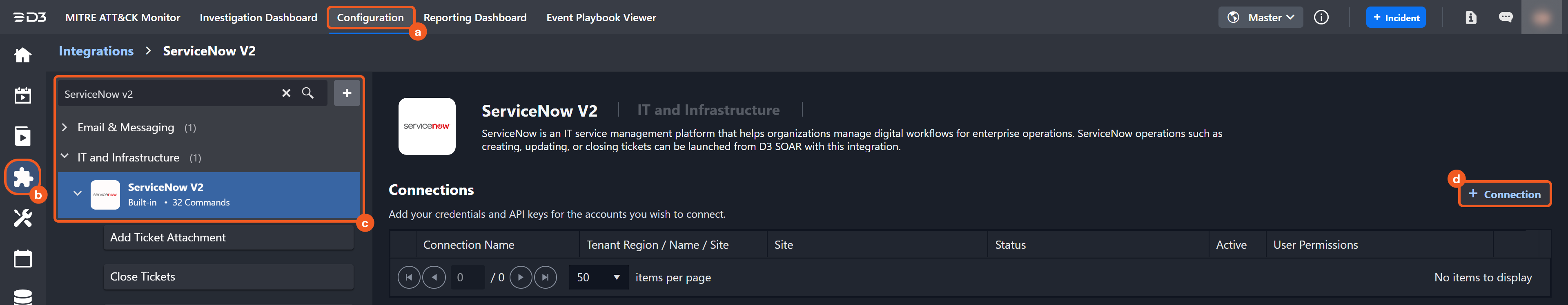The width and height of the screenshot is (1568, 305).
Task: Collapse the IT and Infrastructure category
Action: click(65, 157)
